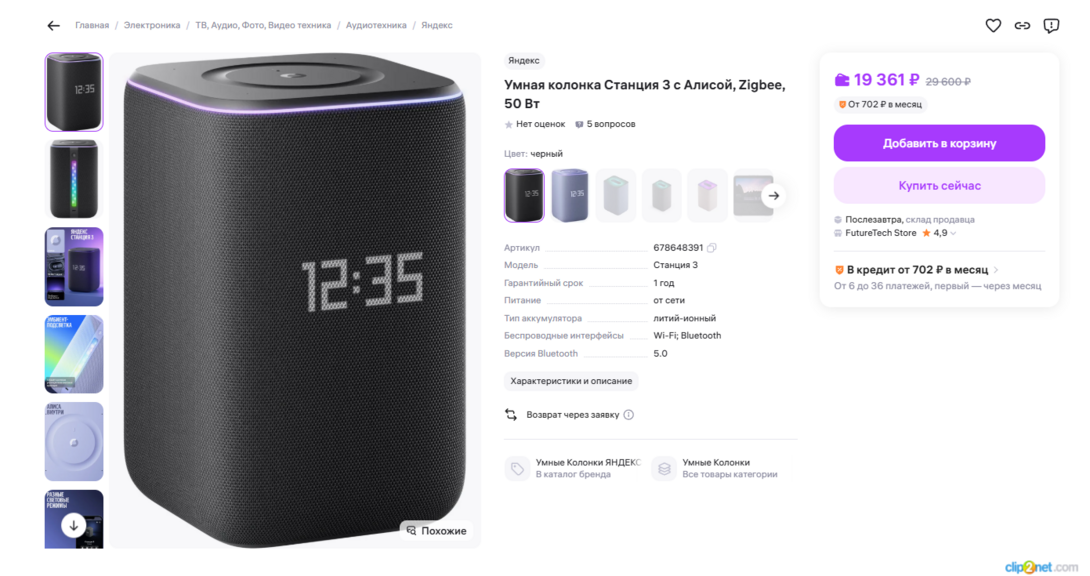1090x576 pixels.
Task: Choose the blue-gray color variant
Action: point(569,195)
